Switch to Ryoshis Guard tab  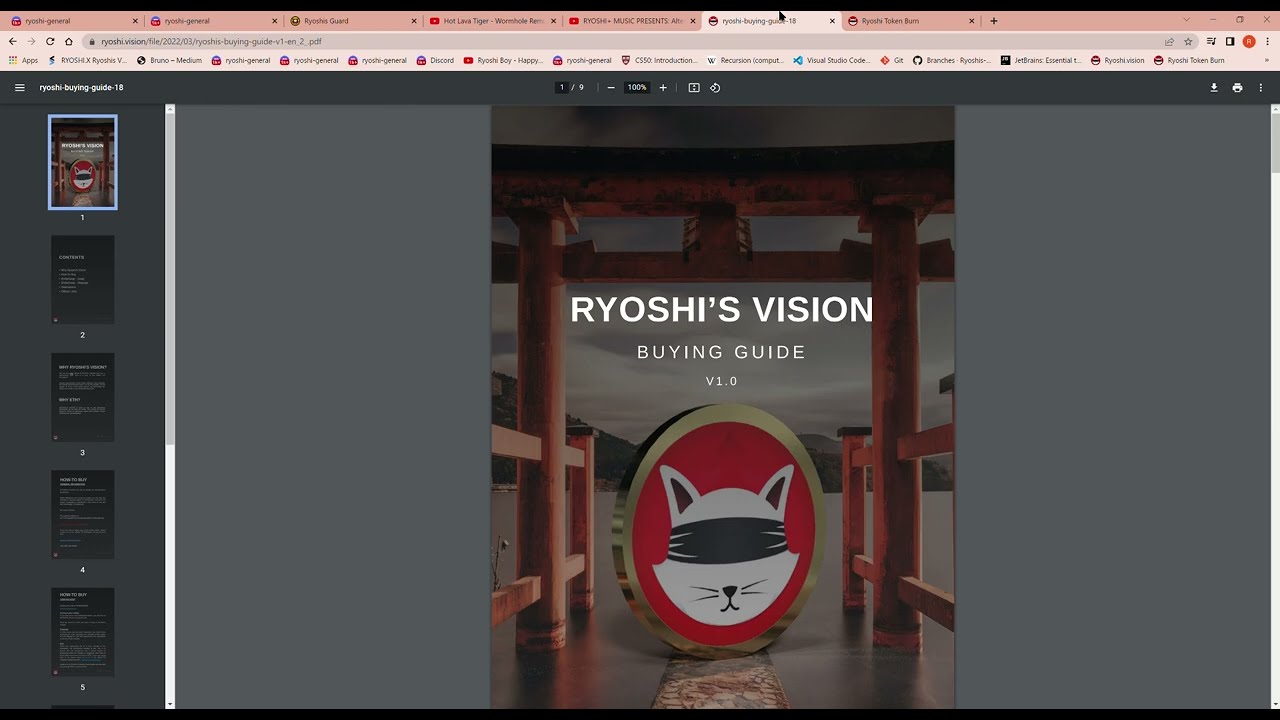coord(352,20)
